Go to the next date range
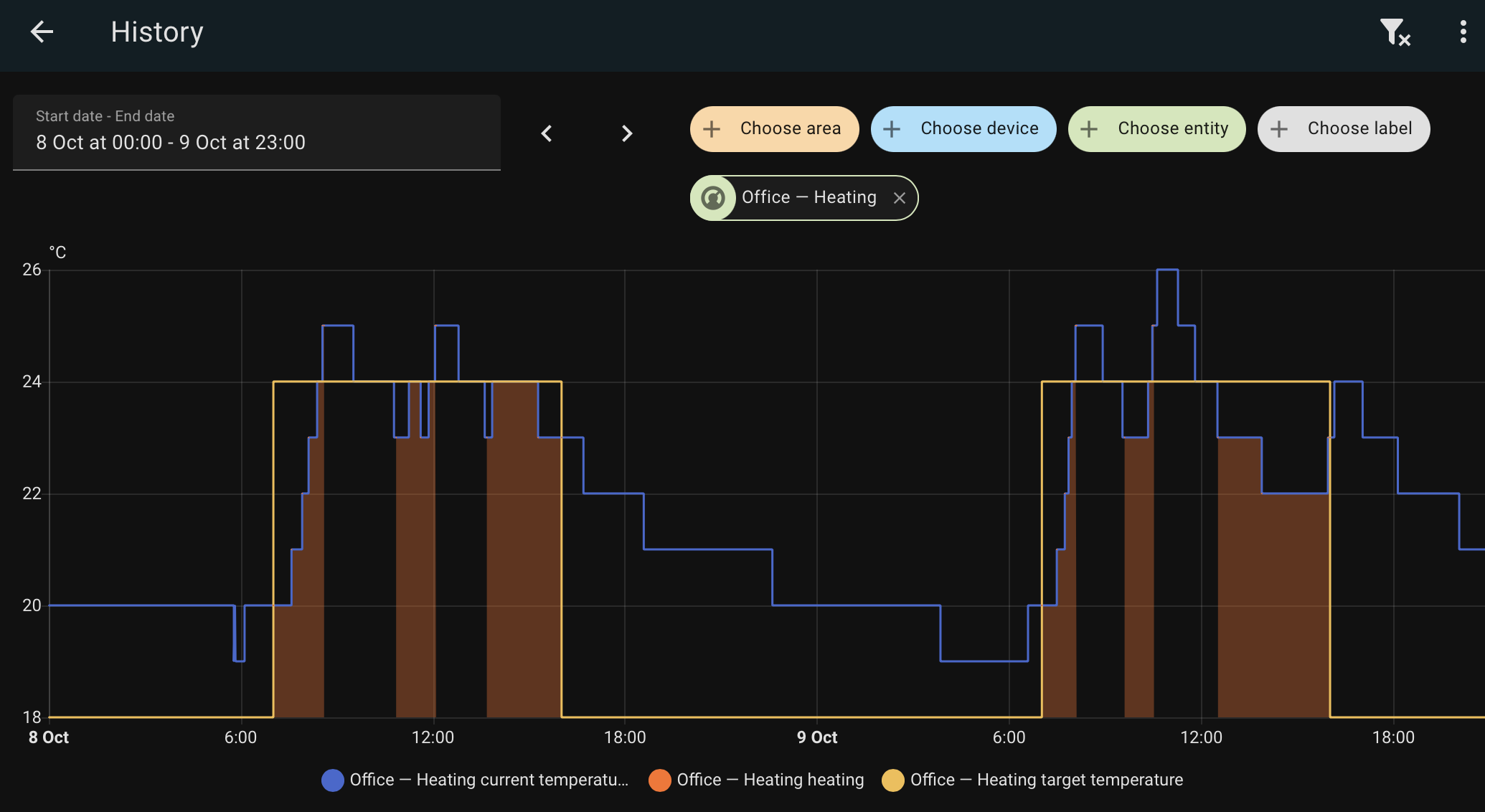The height and width of the screenshot is (812, 1485). [626, 133]
